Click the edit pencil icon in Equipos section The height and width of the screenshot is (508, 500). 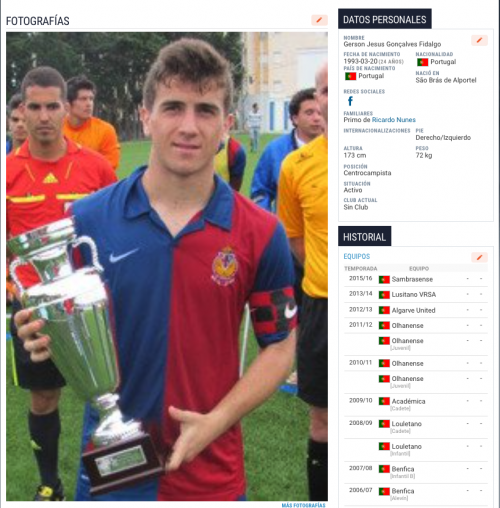tap(479, 257)
